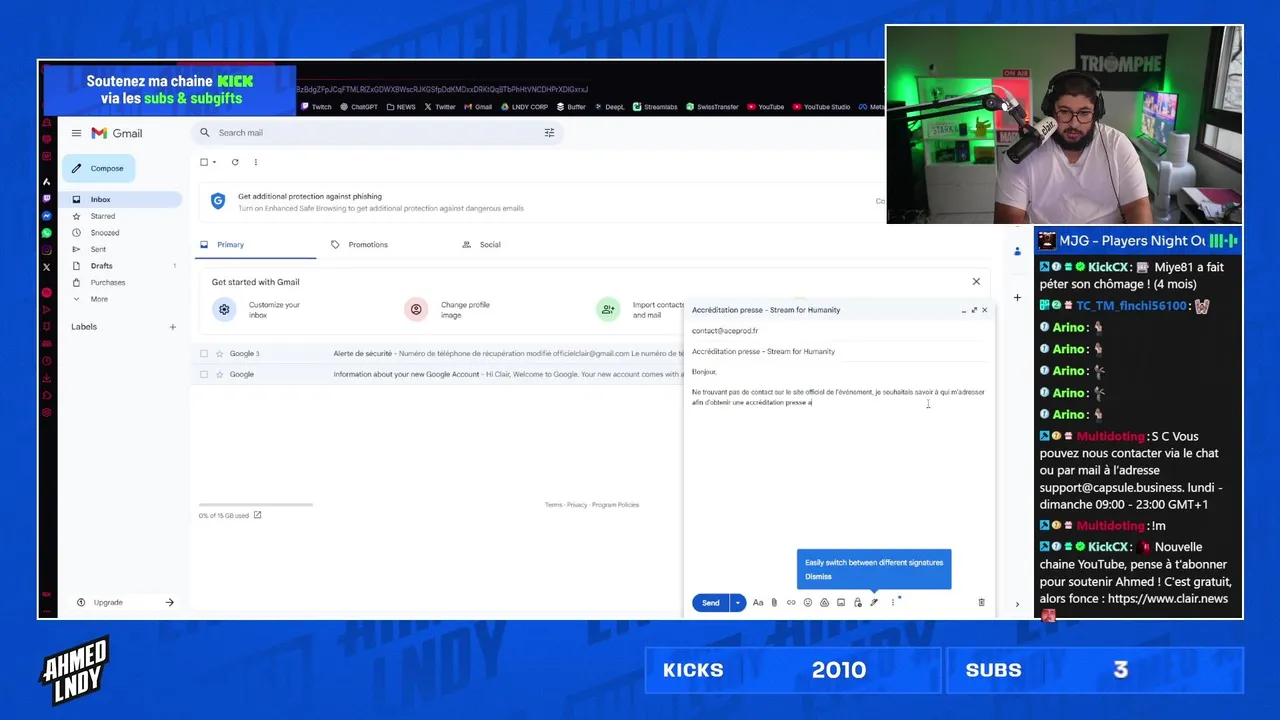The width and height of the screenshot is (1280, 720).
Task: Open the Starred folder
Action: (x=120, y=216)
